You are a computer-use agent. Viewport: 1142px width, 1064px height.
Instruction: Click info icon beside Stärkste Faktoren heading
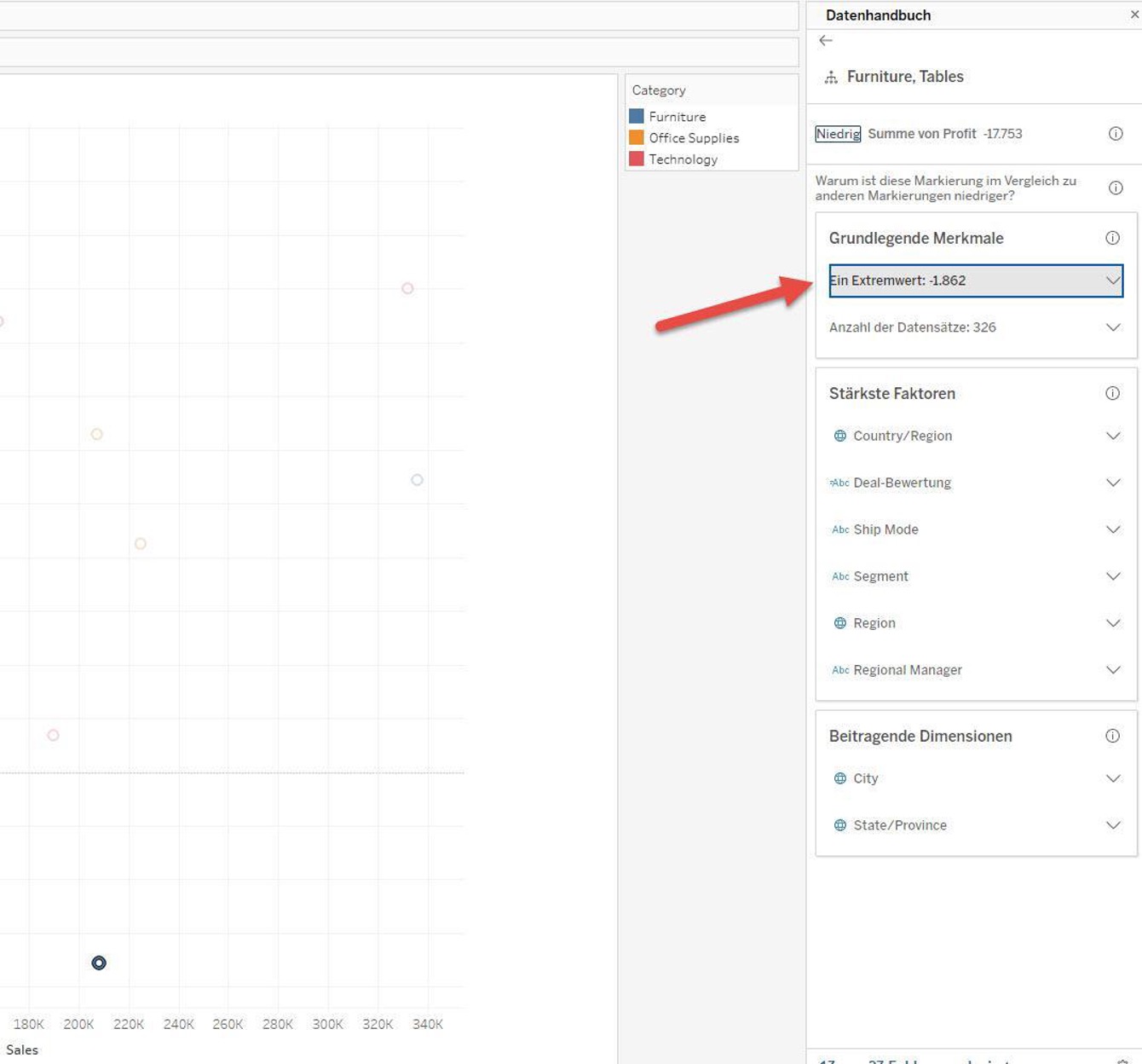[1112, 393]
